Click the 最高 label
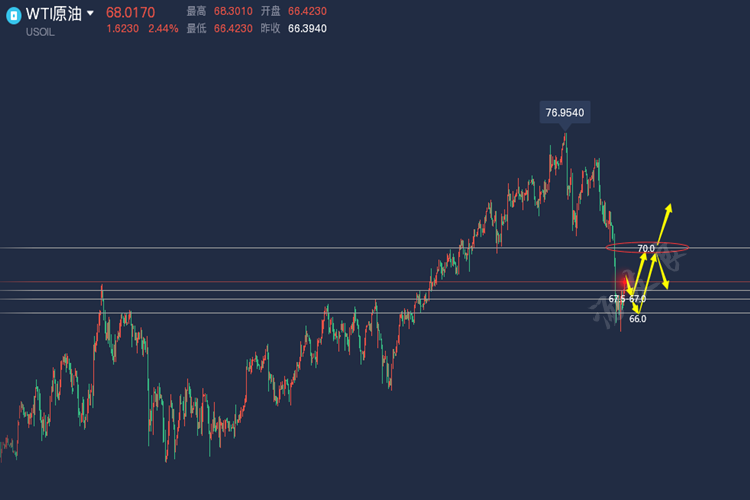Viewport: 750px width, 500px height. [x=196, y=11]
